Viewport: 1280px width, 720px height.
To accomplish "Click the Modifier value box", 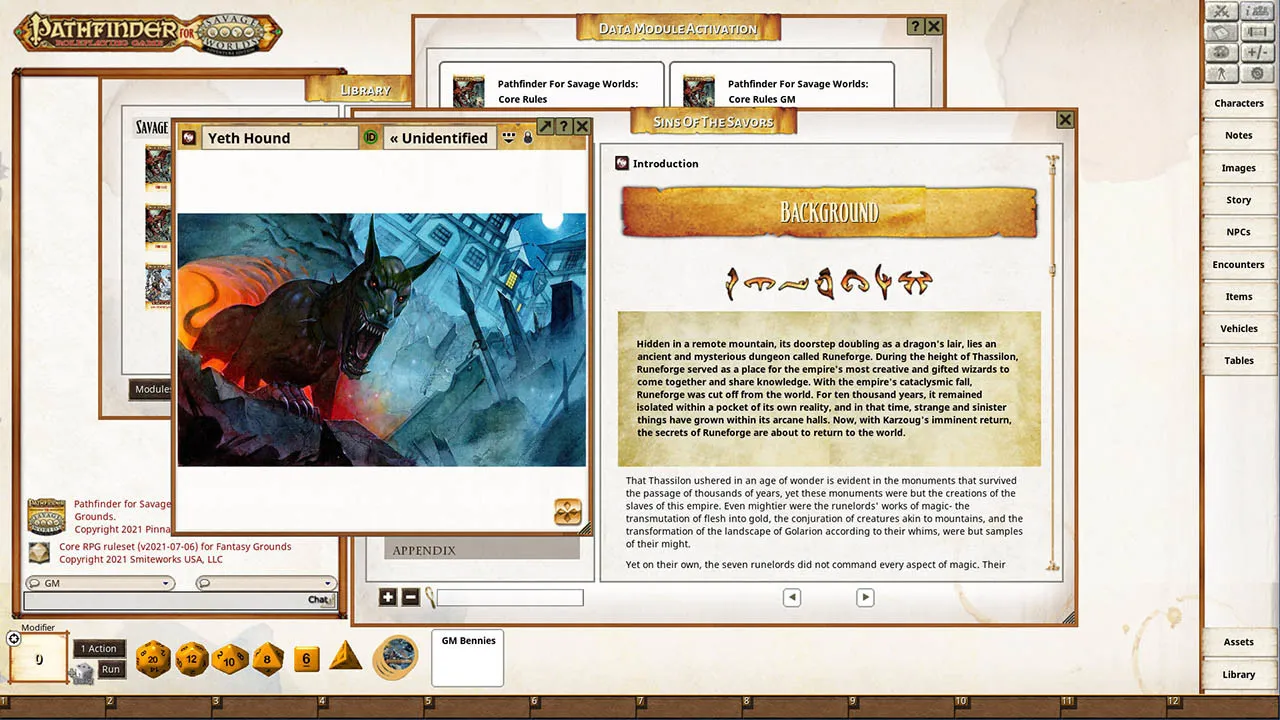I will [39, 659].
